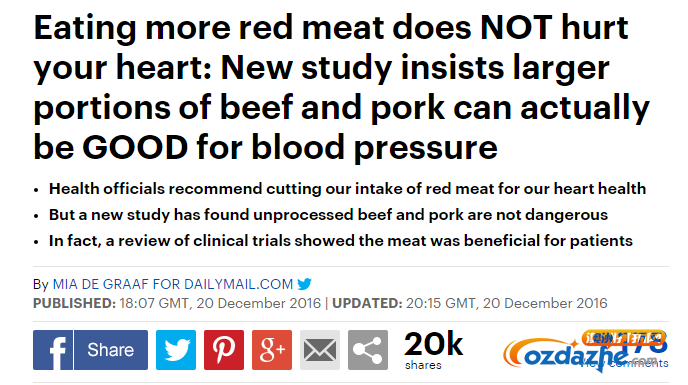Open the author's Twitter bird icon
688x385 pixels.
coord(304,284)
